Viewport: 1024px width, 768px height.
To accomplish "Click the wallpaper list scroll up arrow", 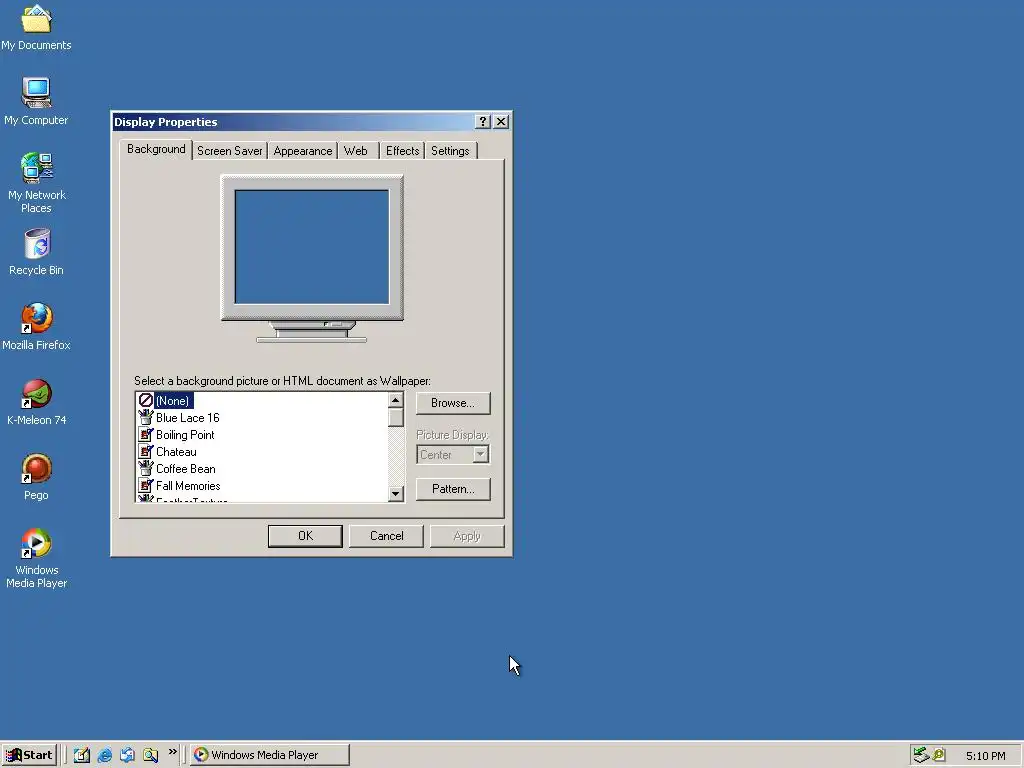I will (396, 400).
